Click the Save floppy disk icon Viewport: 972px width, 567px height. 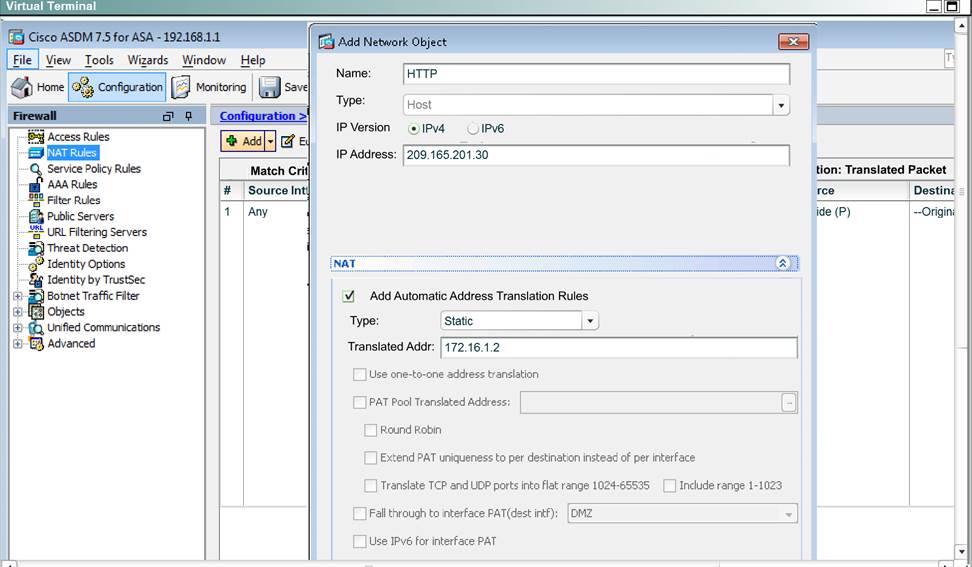pos(269,87)
